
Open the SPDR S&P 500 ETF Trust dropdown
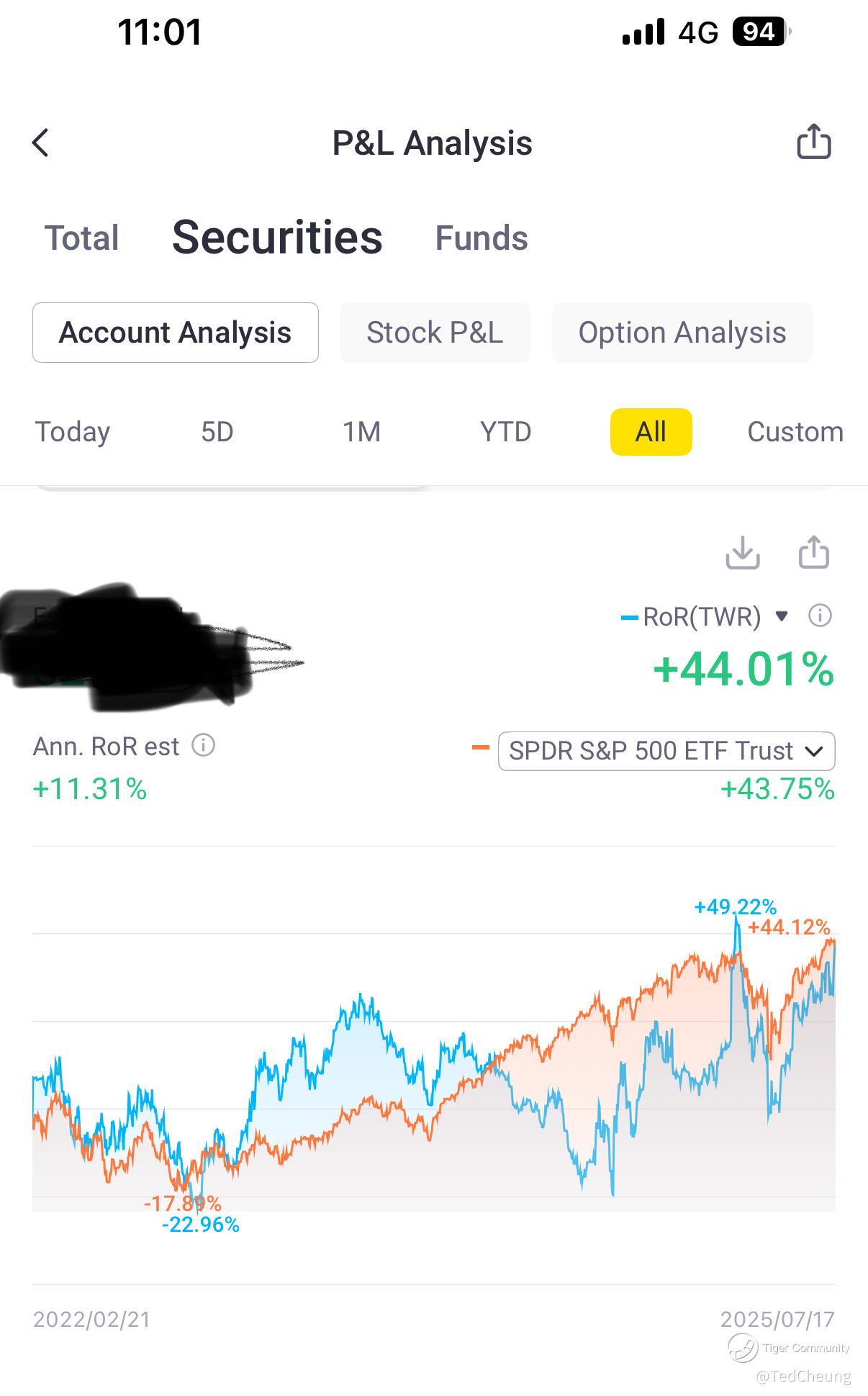666,751
